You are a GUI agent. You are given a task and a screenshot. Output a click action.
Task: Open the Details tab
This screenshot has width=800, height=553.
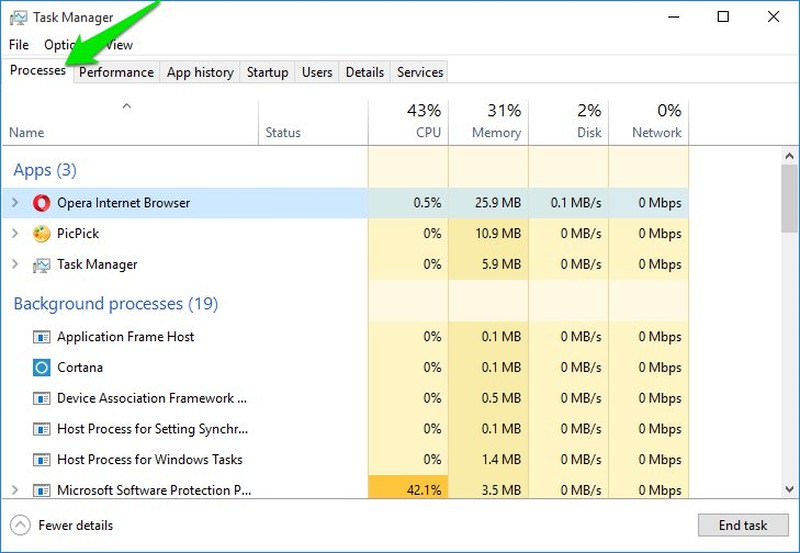365,72
